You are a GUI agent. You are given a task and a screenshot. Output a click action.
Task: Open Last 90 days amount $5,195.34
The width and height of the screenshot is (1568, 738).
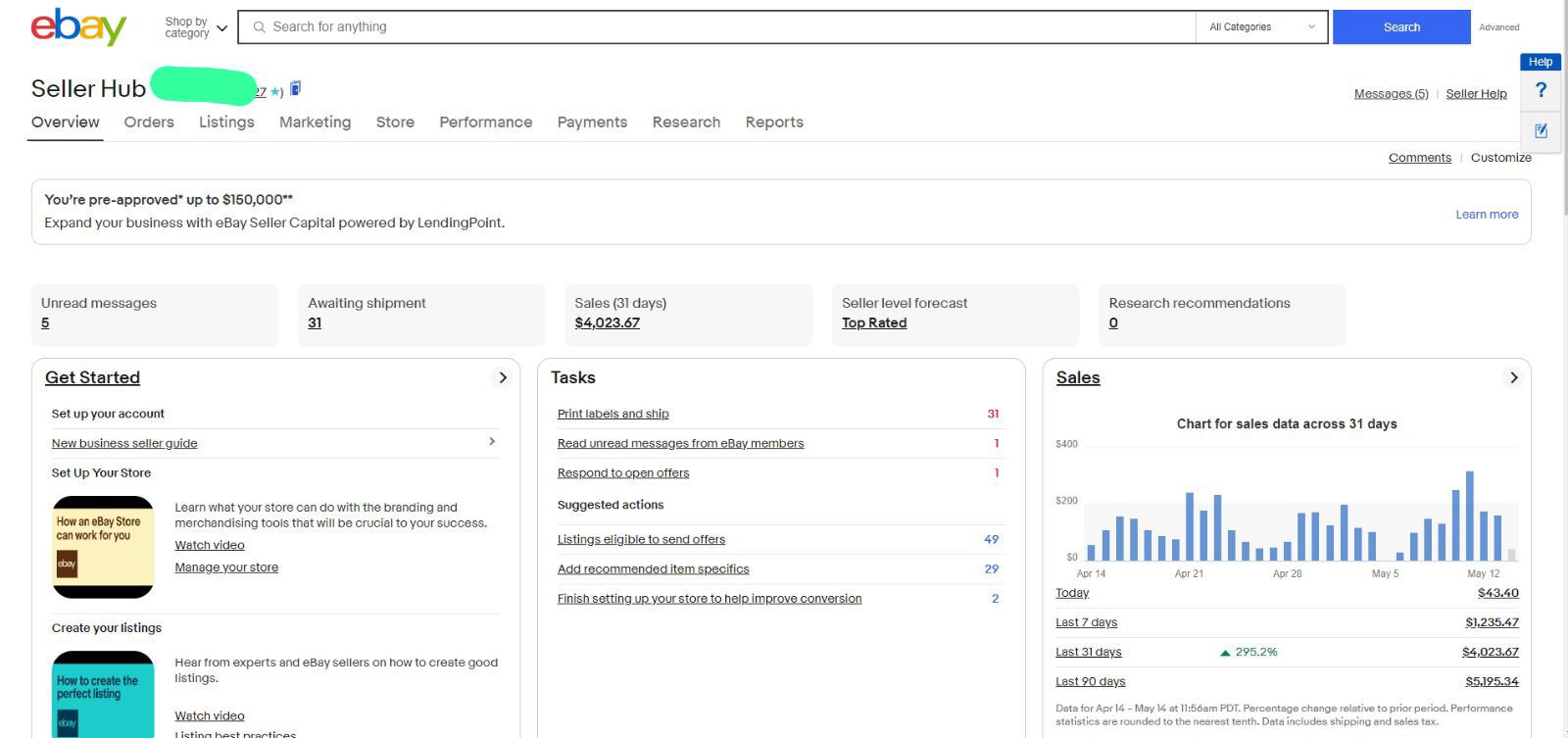(1492, 681)
